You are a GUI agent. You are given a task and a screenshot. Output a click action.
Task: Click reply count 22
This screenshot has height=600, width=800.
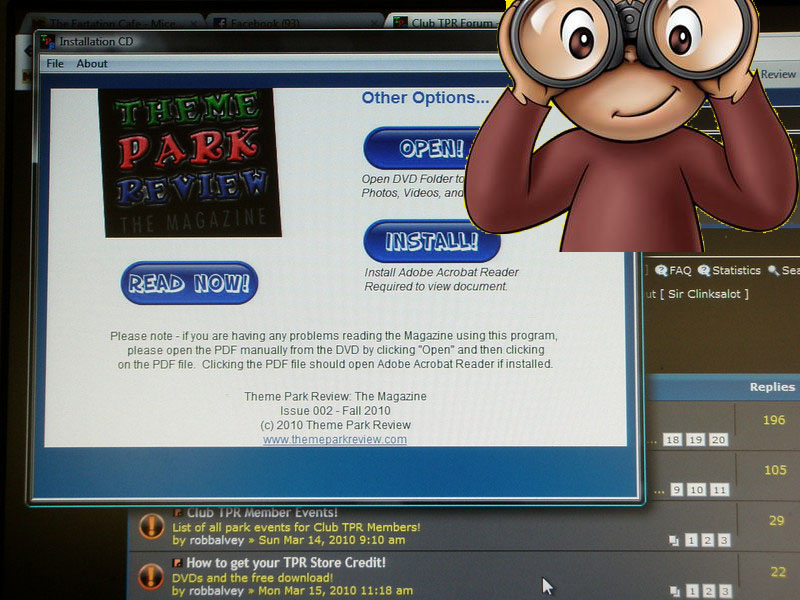click(778, 572)
